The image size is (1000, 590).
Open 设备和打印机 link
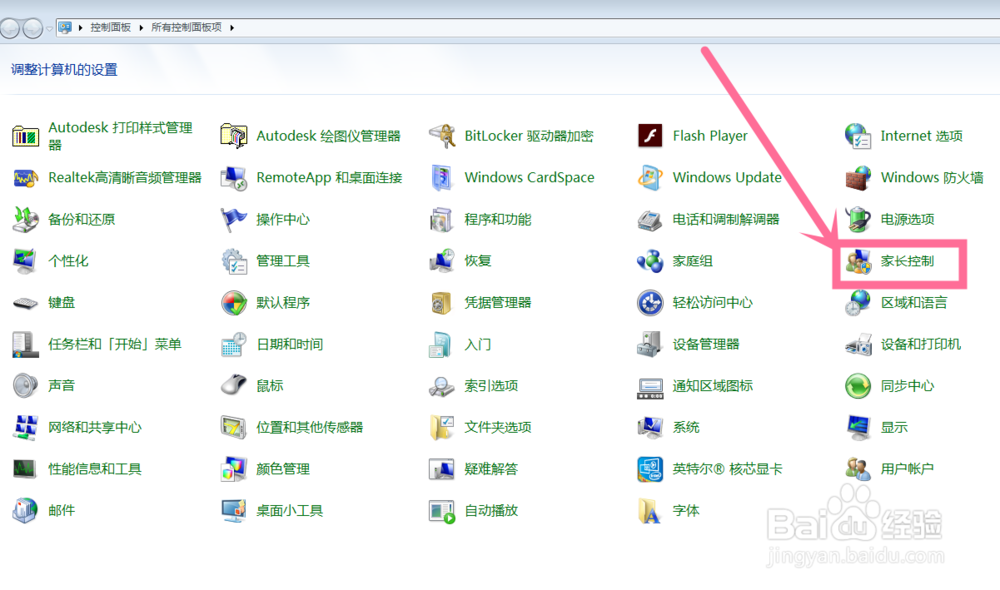tap(920, 344)
